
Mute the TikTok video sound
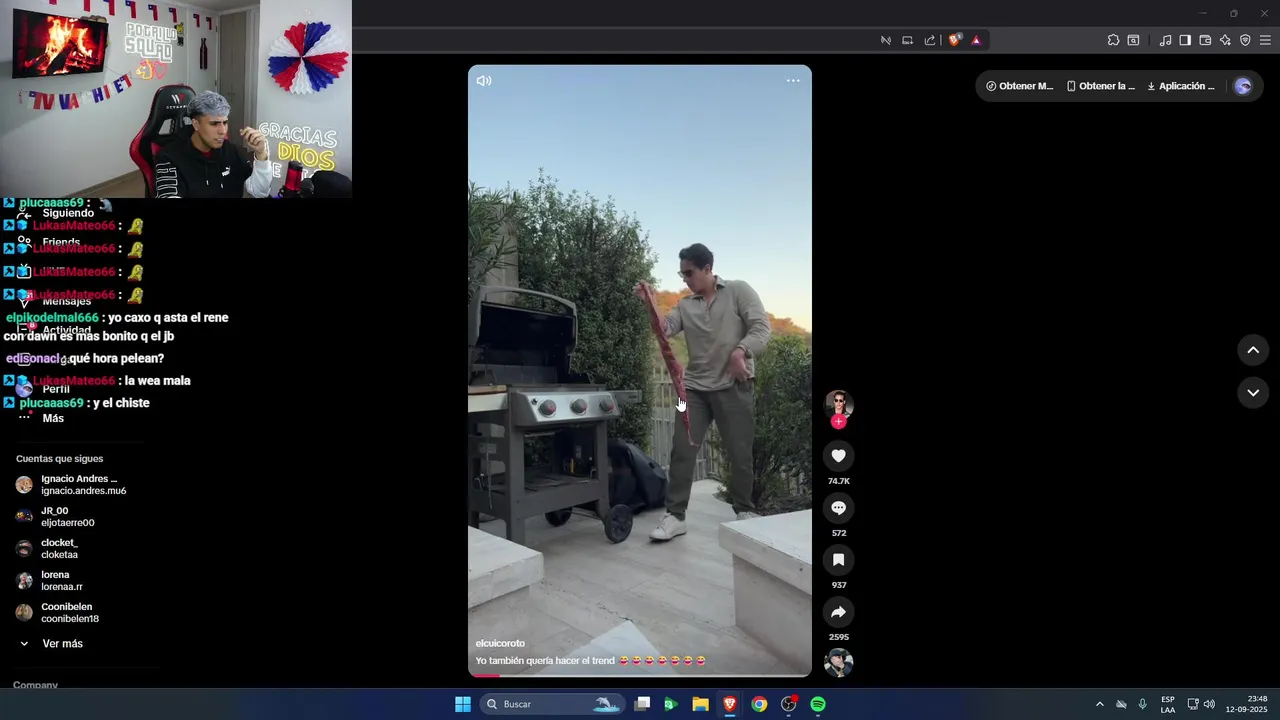[x=484, y=81]
